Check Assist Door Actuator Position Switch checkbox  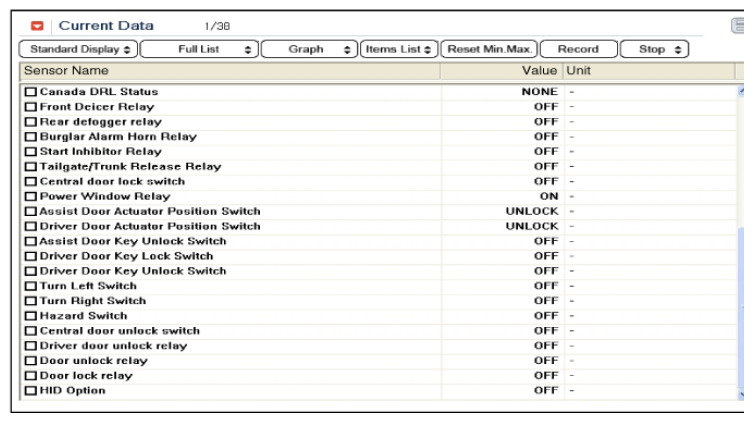point(31,211)
